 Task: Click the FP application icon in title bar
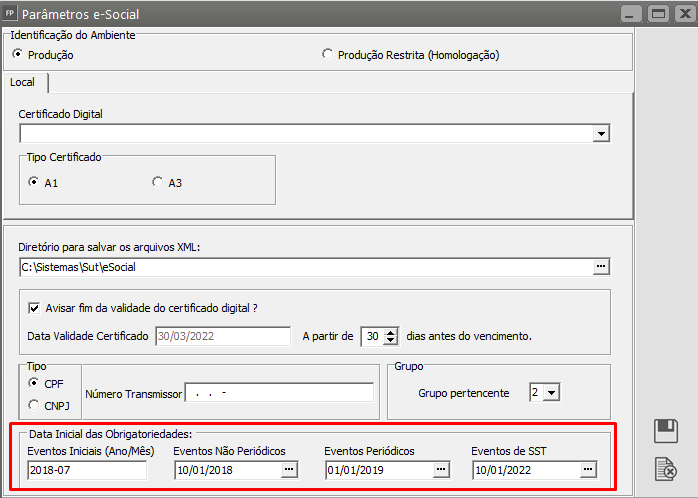coord(11,14)
